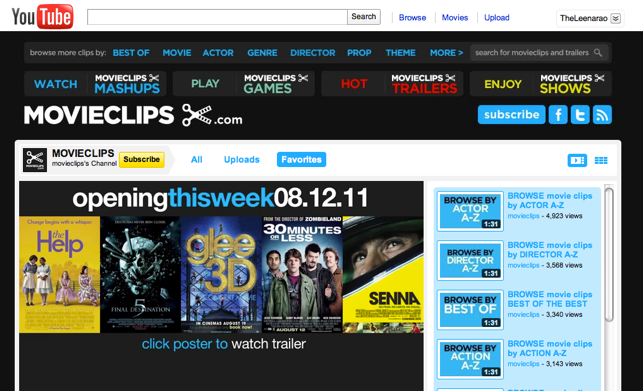Open the RSS feed icon

(x=602, y=114)
